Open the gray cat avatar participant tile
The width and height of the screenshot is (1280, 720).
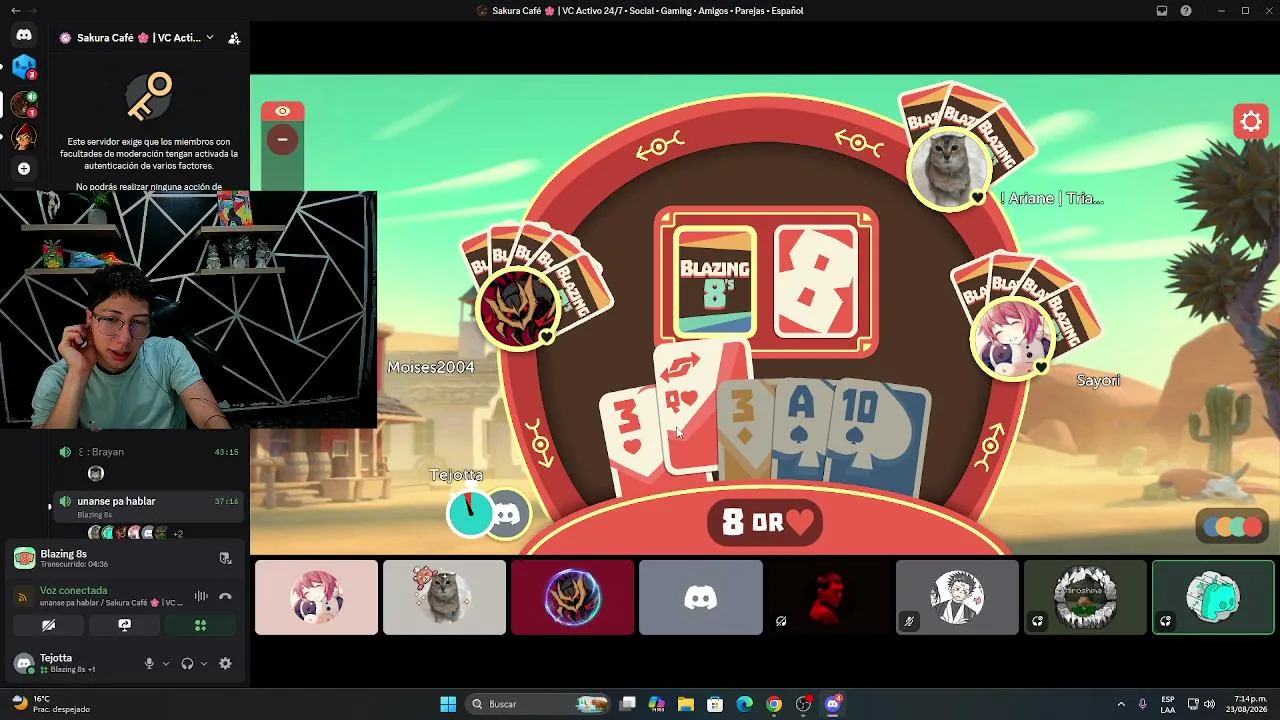click(x=445, y=597)
